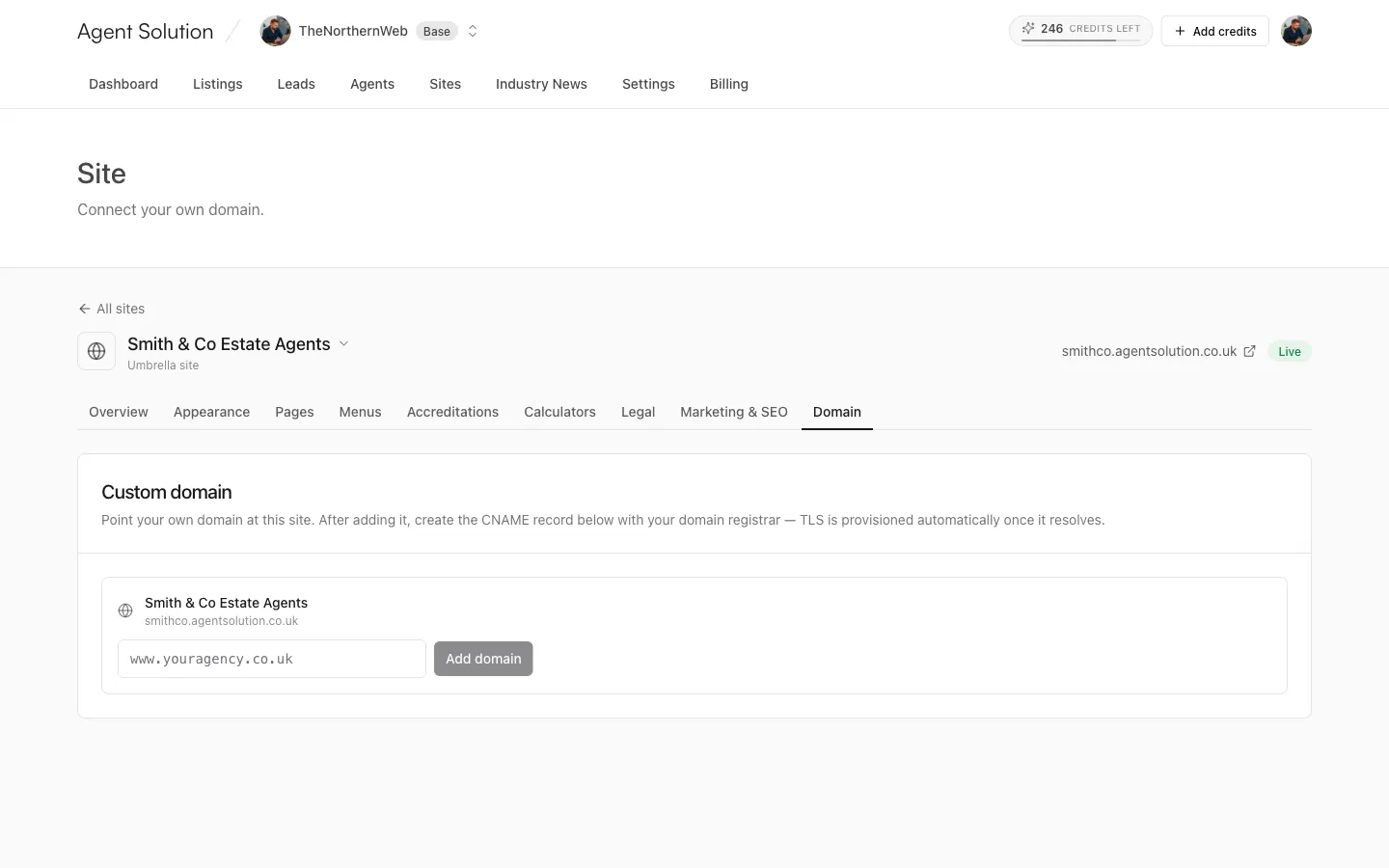This screenshot has width=1389, height=868.
Task: Open the Billing page
Action: tap(729, 84)
